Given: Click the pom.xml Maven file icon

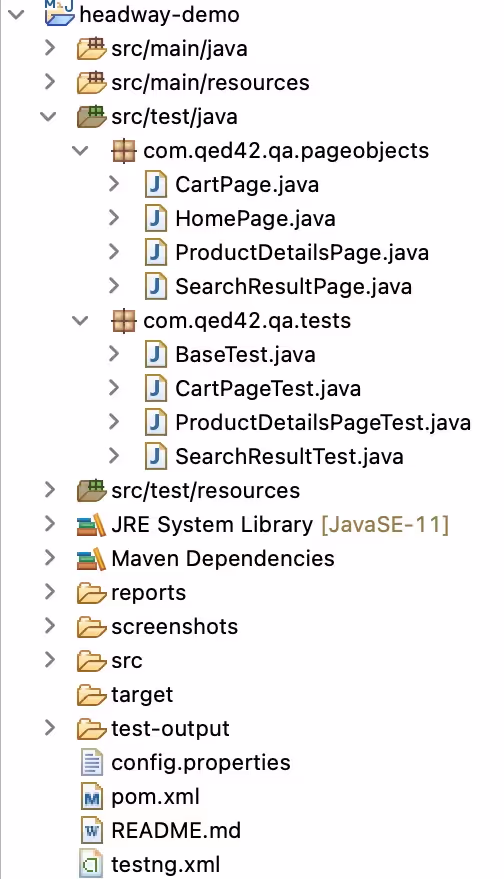Looking at the screenshot, I should [91, 797].
